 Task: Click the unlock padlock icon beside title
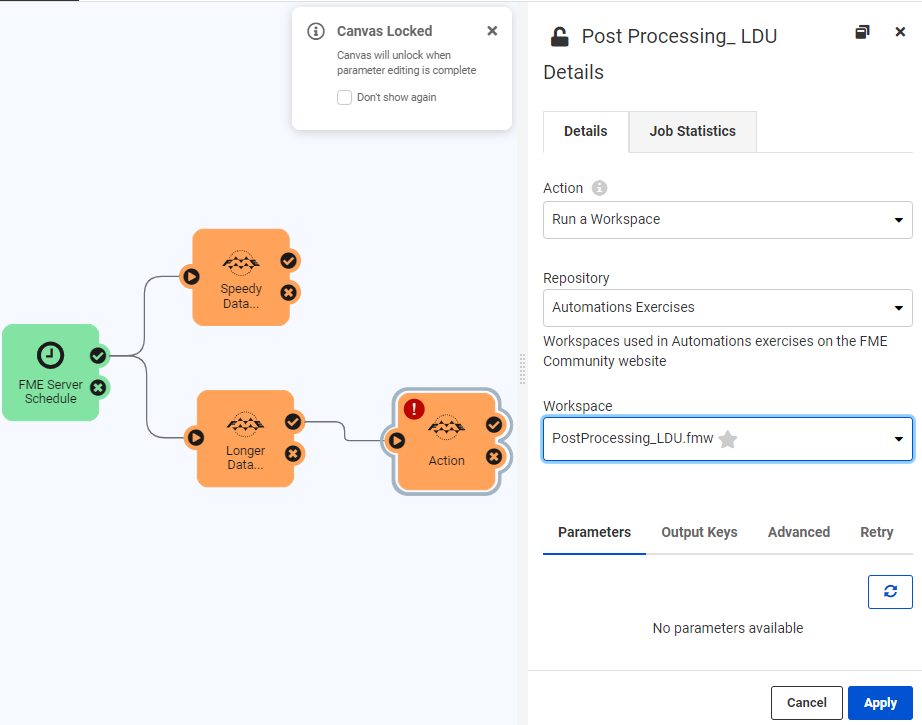pos(559,37)
